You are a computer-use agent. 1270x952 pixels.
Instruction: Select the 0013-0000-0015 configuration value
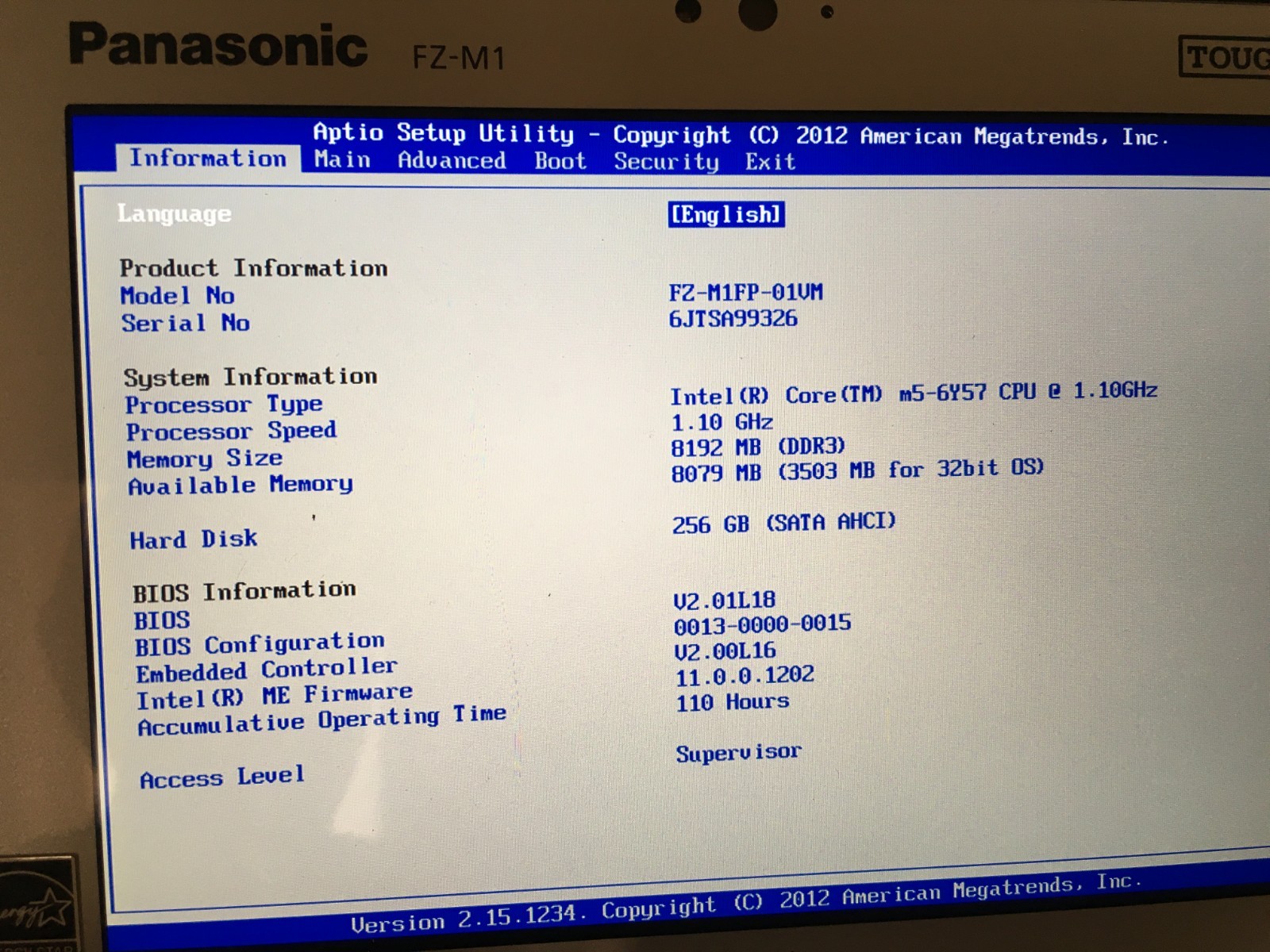point(763,625)
